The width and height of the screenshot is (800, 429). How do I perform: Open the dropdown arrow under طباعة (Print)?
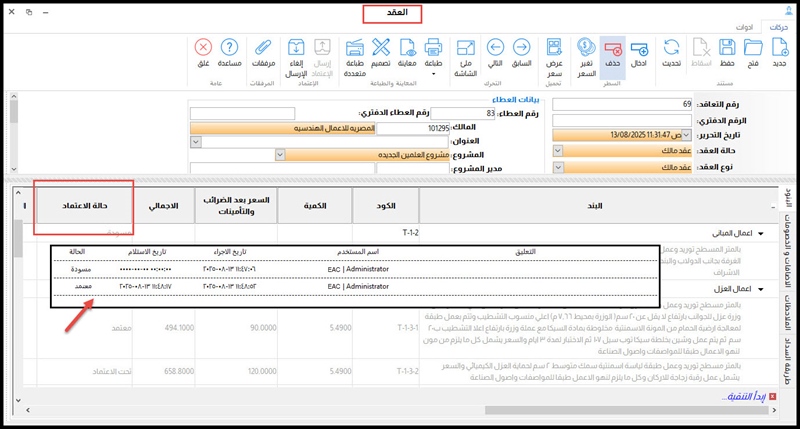433,74
